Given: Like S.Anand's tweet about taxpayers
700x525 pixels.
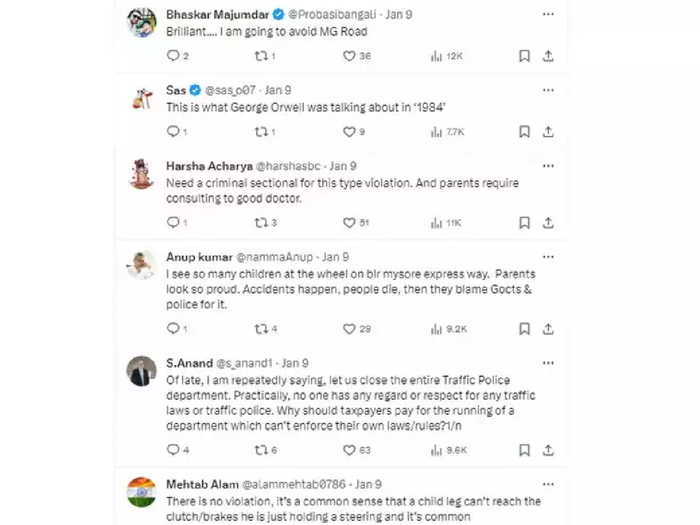Looking at the screenshot, I should [348, 449].
